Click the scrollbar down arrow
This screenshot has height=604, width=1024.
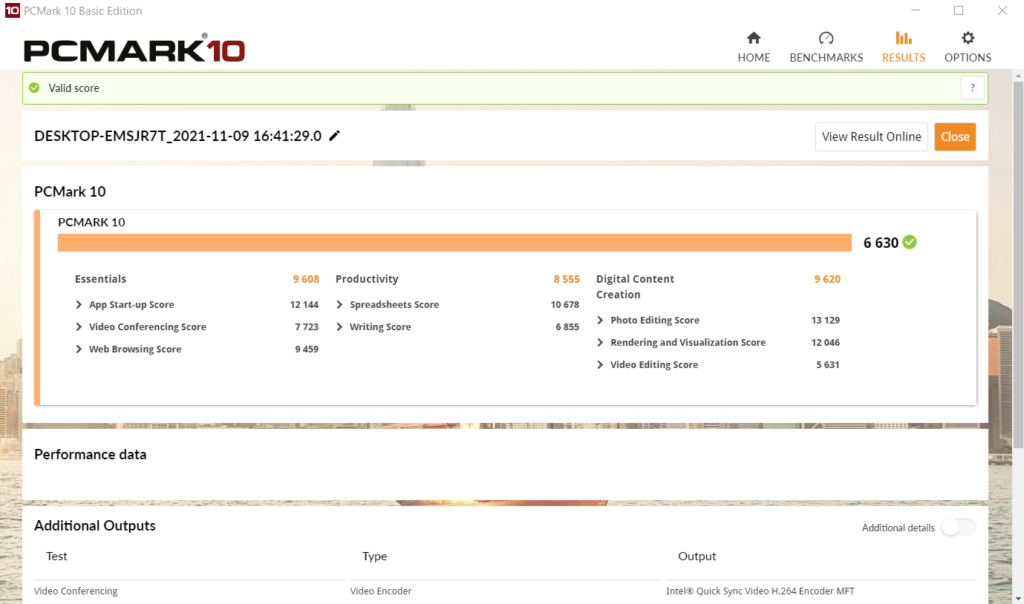pyautogui.click(x=1018, y=597)
